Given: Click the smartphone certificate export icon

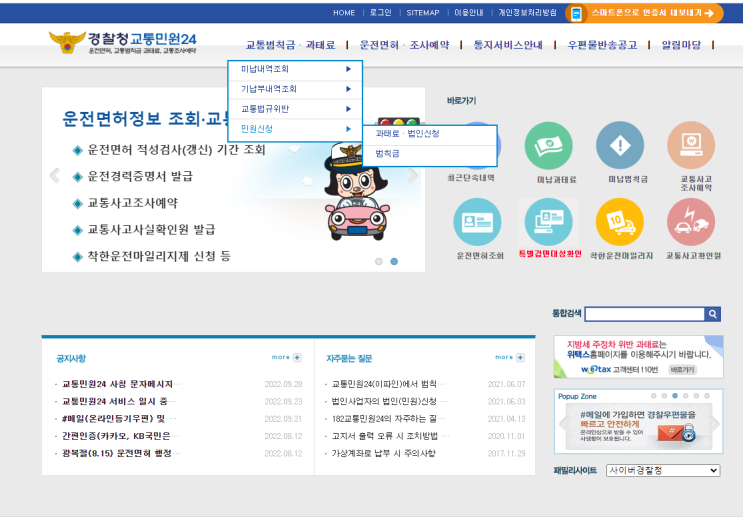Looking at the screenshot, I should pyautogui.click(x=576, y=14).
